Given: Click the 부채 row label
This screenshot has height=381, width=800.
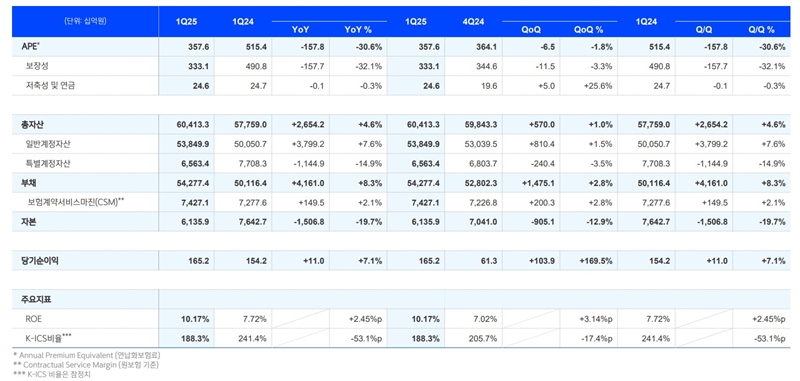Looking at the screenshot, I should click(x=23, y=183).
